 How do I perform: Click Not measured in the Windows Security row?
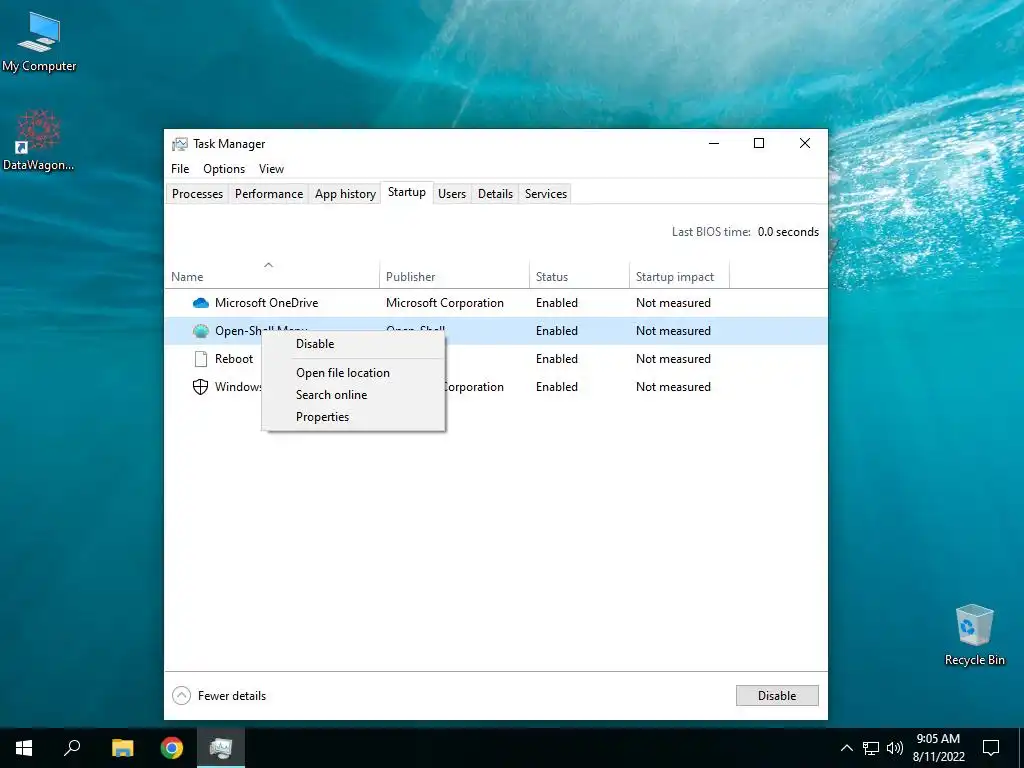click(673, 387)
